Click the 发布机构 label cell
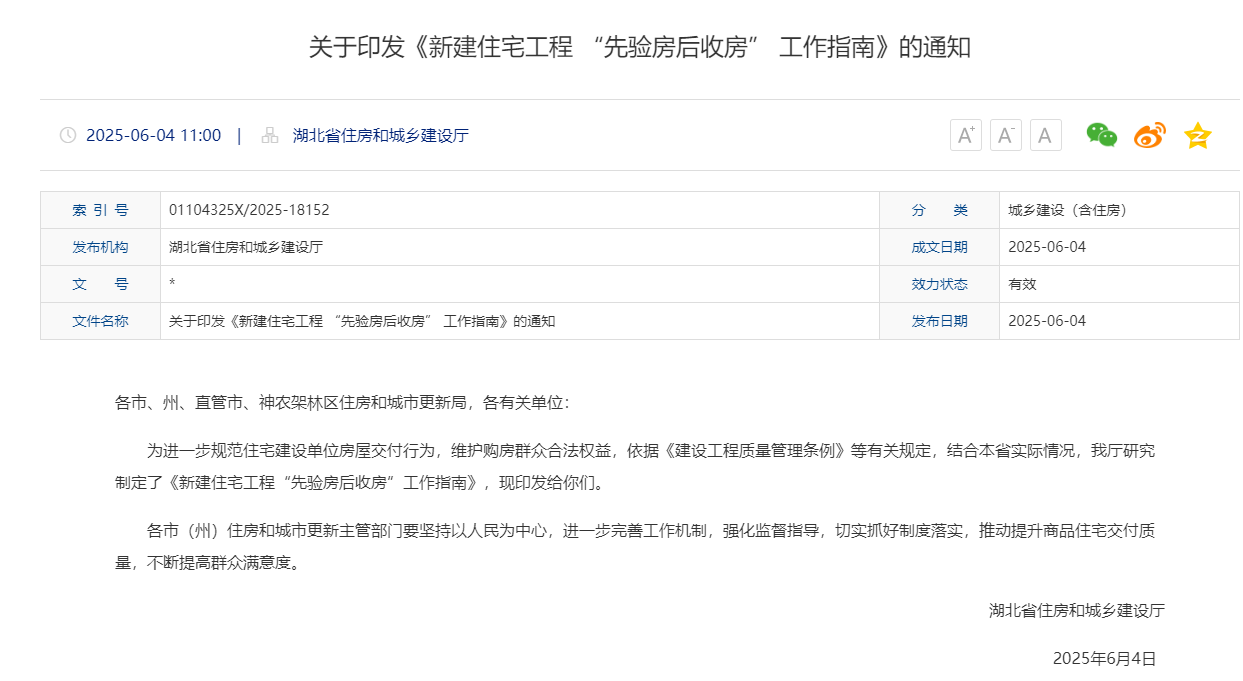 point(100,247)
